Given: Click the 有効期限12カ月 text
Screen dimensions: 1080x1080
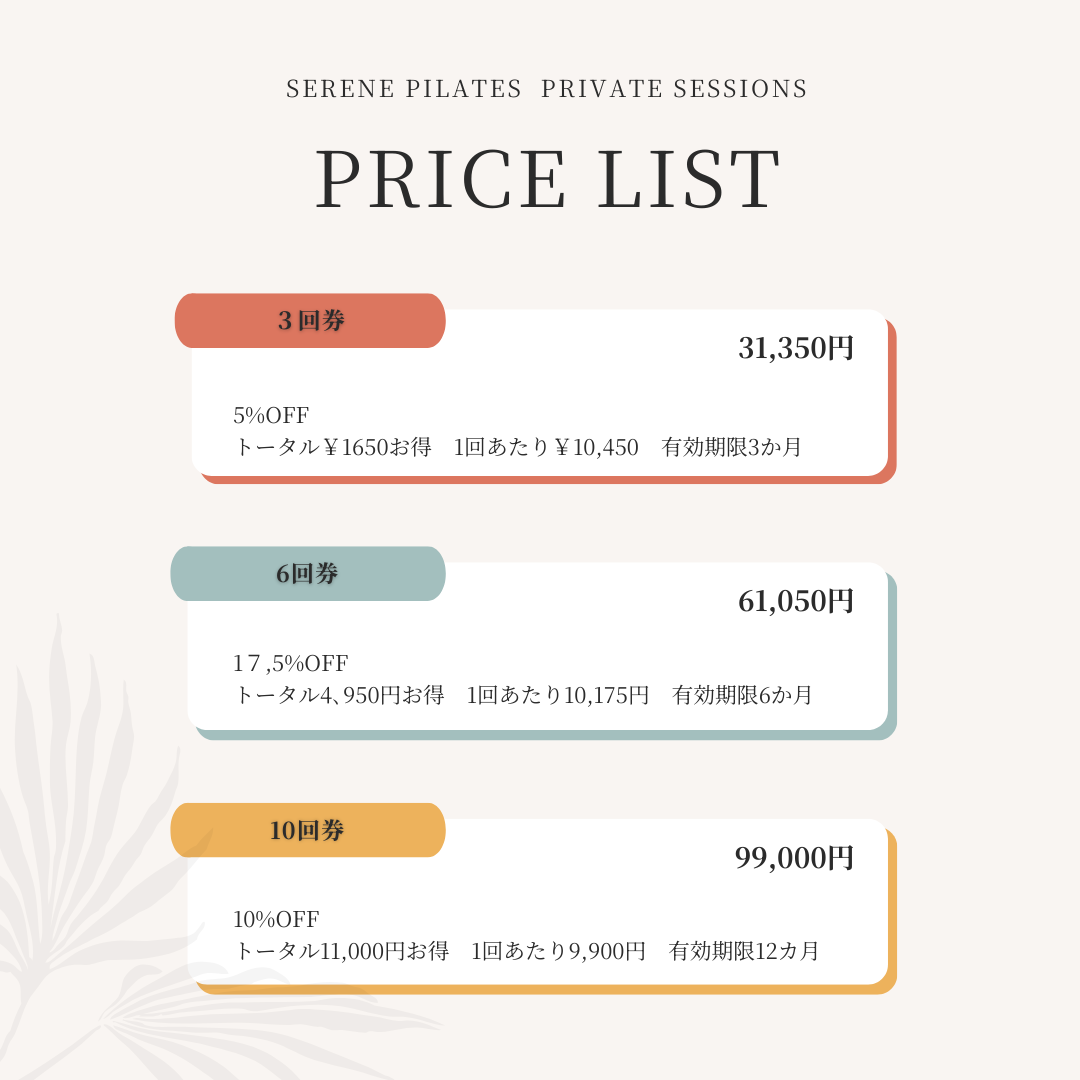Looking at the screenshot, I should tap(744, 951).
